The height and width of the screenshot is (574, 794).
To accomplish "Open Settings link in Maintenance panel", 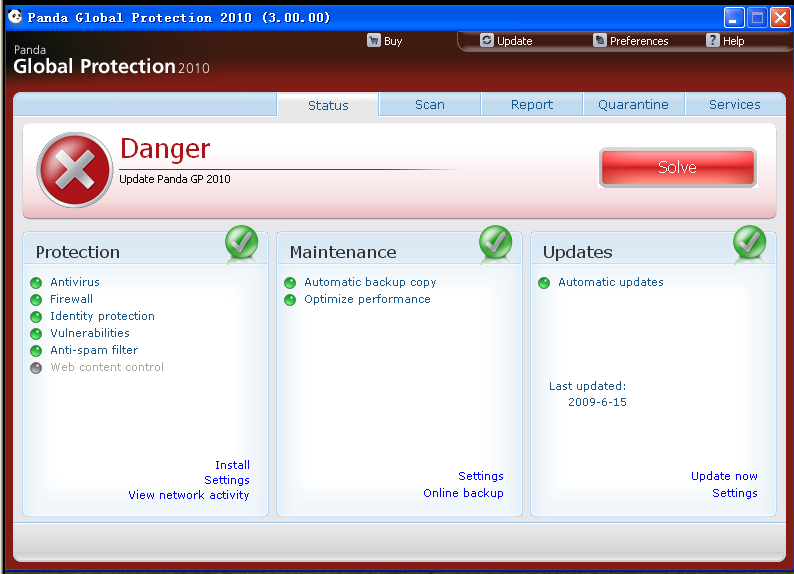I will tap(481, 476).
